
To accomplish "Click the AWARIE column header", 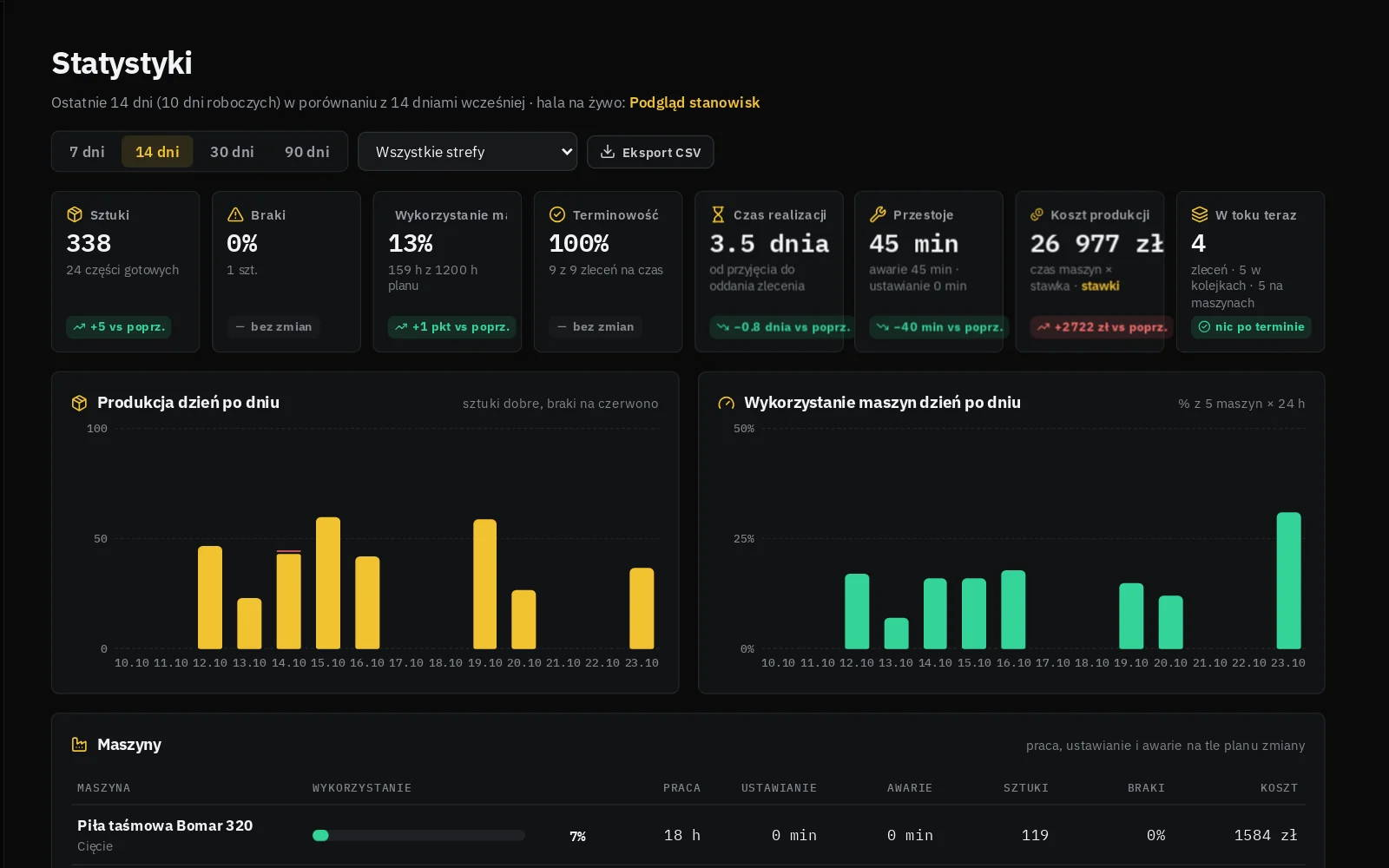I will 910,788.
